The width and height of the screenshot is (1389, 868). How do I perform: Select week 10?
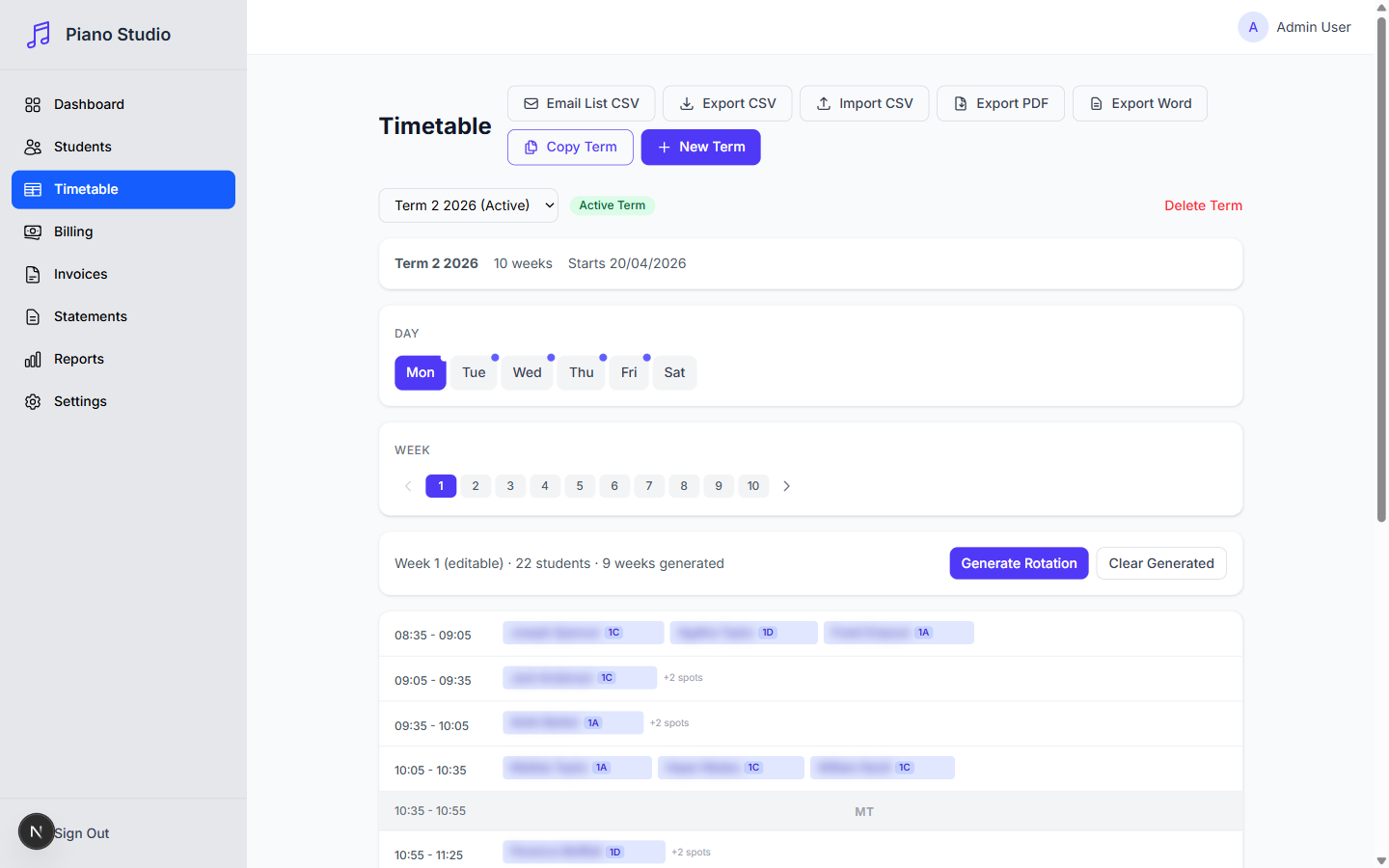click(x=753, y=486)
